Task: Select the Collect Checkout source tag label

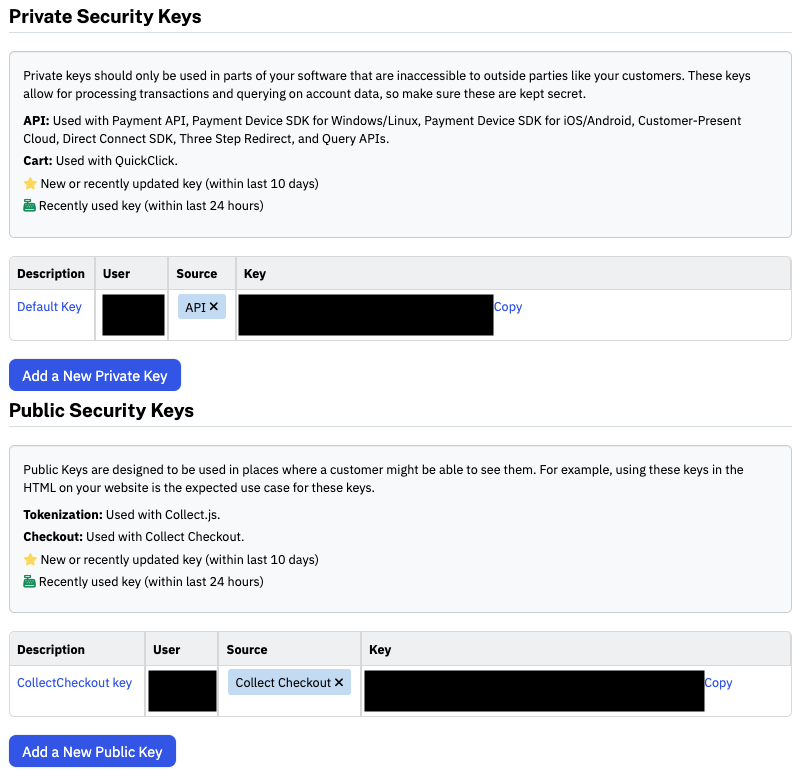Action: (283, 683)
